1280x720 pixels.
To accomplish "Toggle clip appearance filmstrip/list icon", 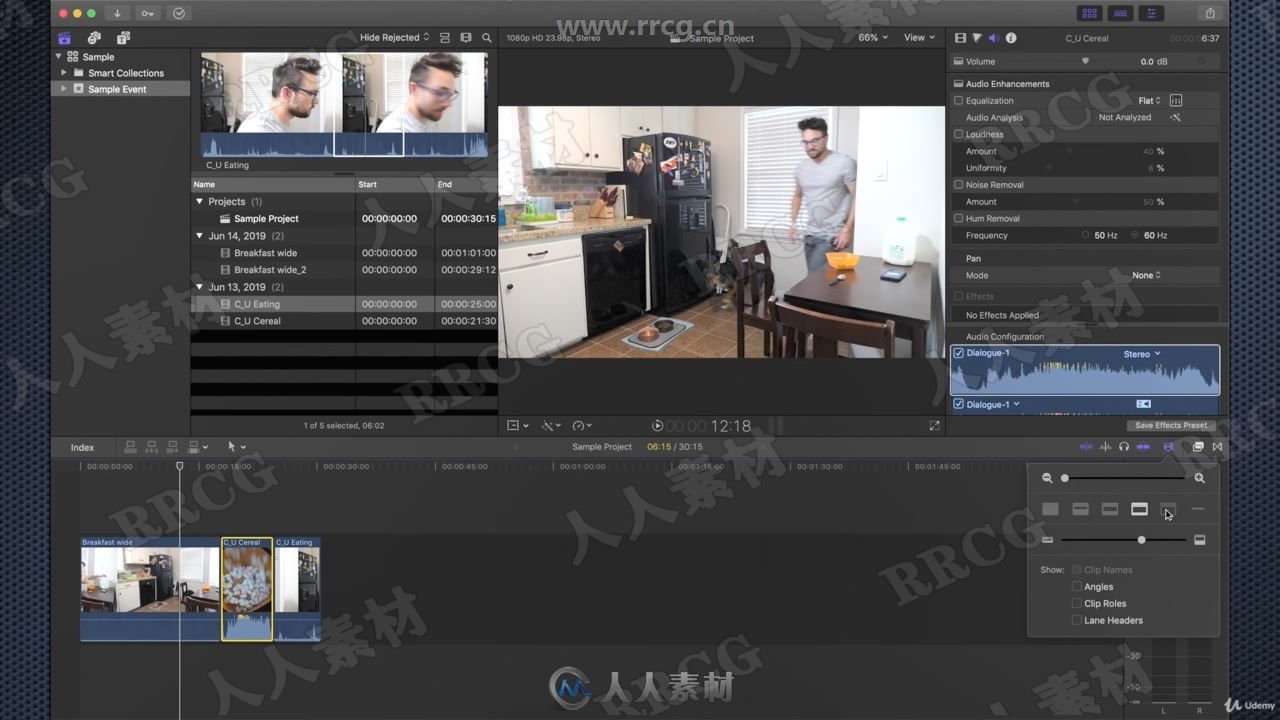I will click(445, 38).
